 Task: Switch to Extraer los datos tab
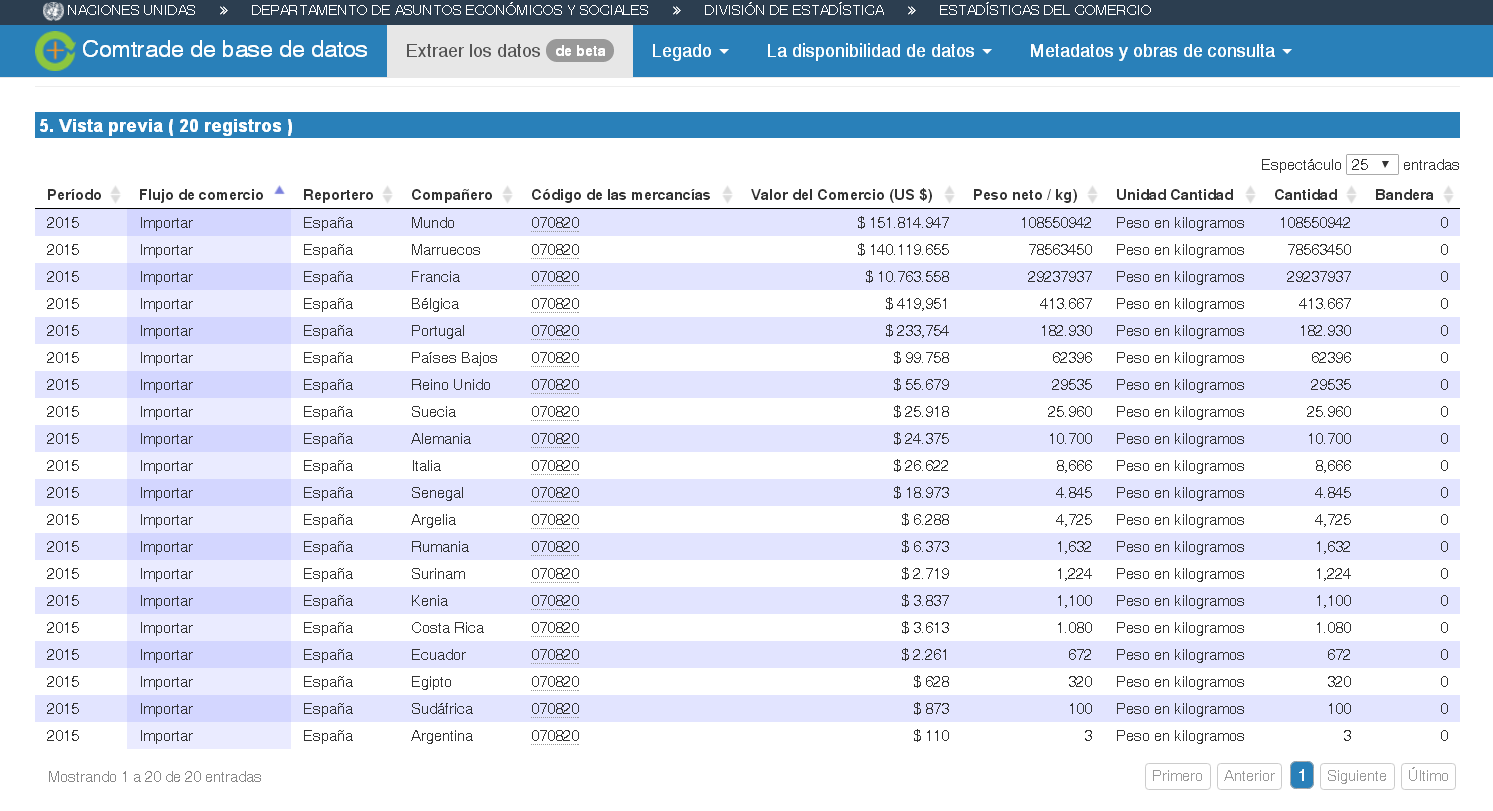[509, 52]
